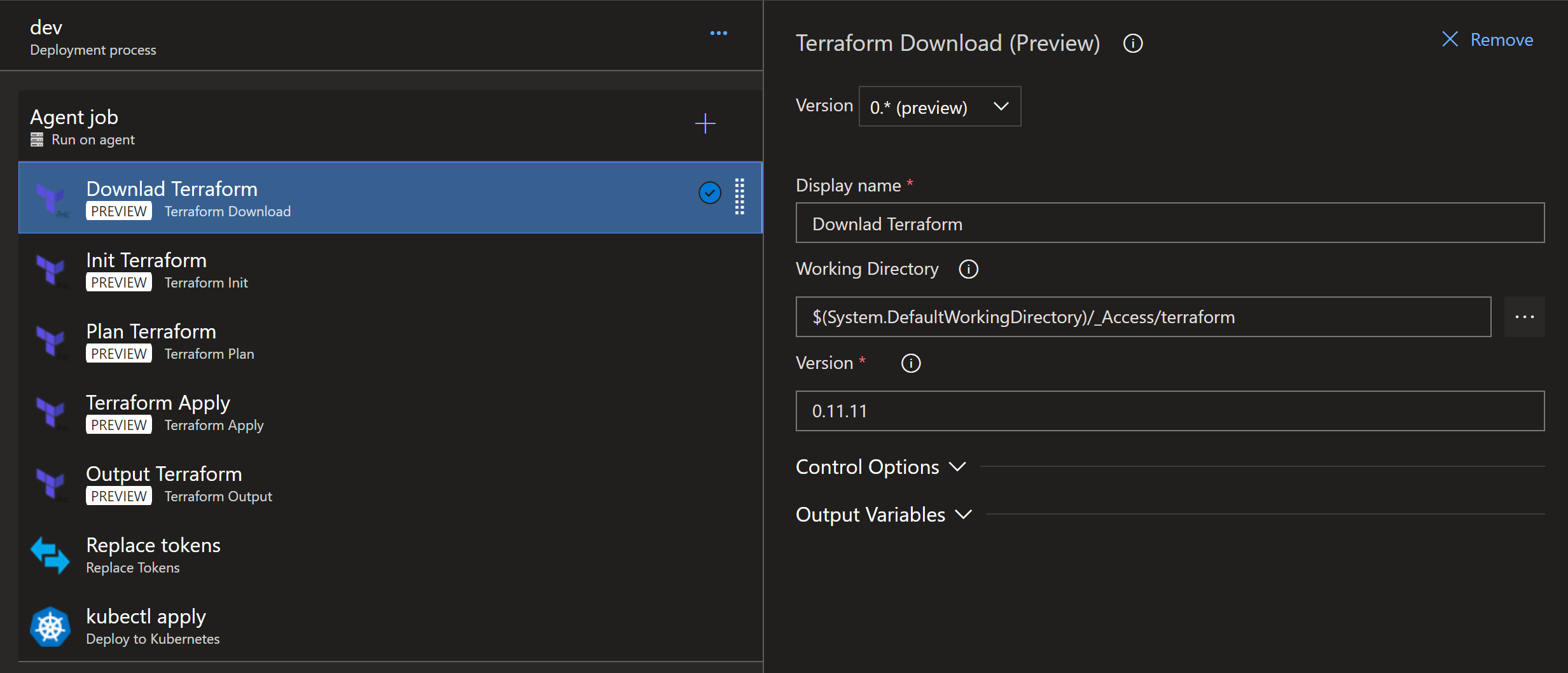
Task: Click the X icon beside Remove
Action: coord(1450,39)
